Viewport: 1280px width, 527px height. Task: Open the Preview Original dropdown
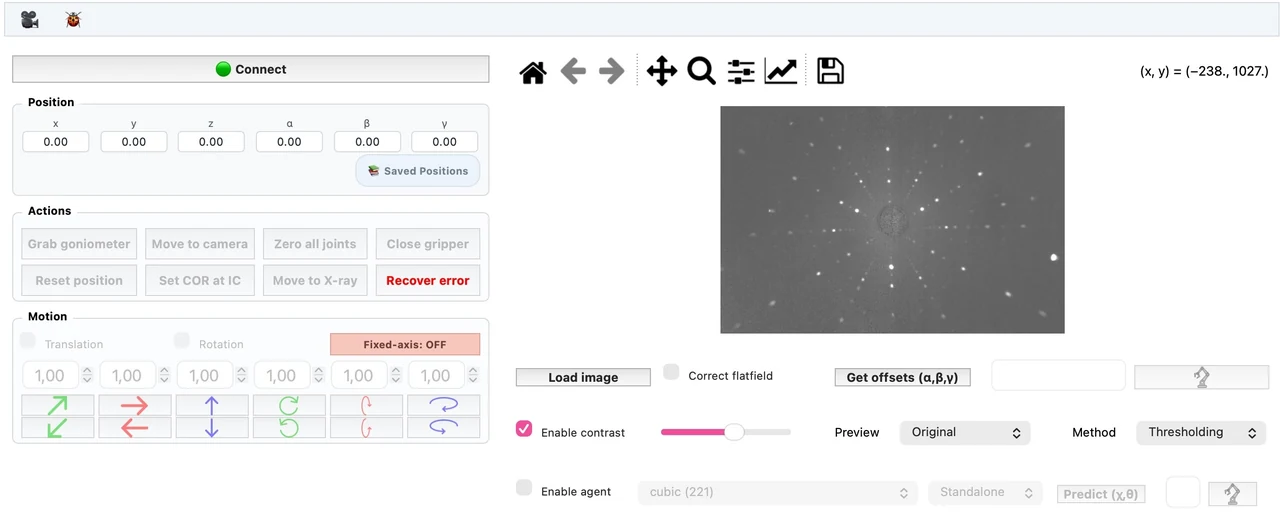[964, 432]
